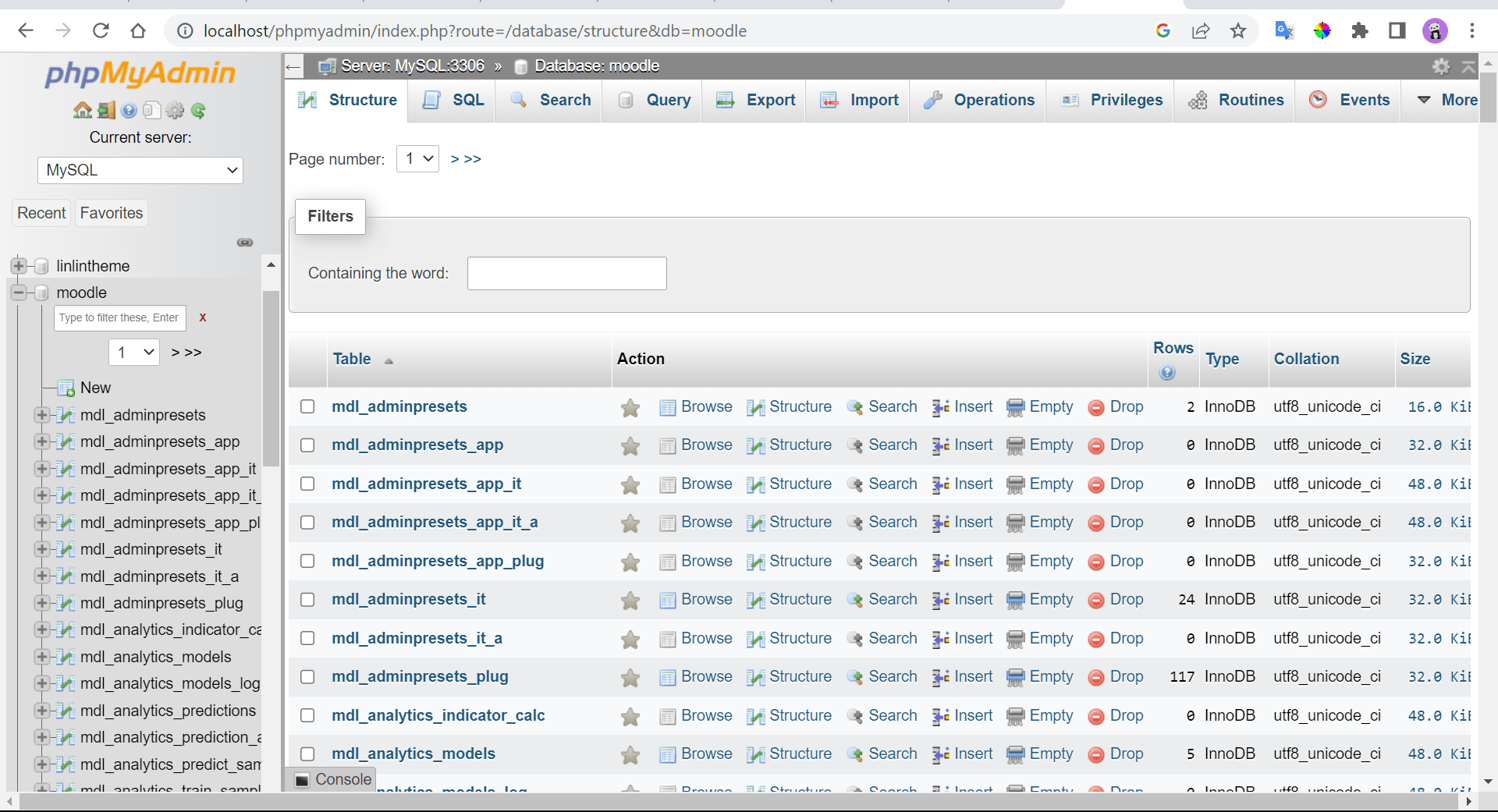The height and width of the screenshot is (812, 1498).
Task: Share this page icon in address bar
Action: click(x=1201, y=30)
